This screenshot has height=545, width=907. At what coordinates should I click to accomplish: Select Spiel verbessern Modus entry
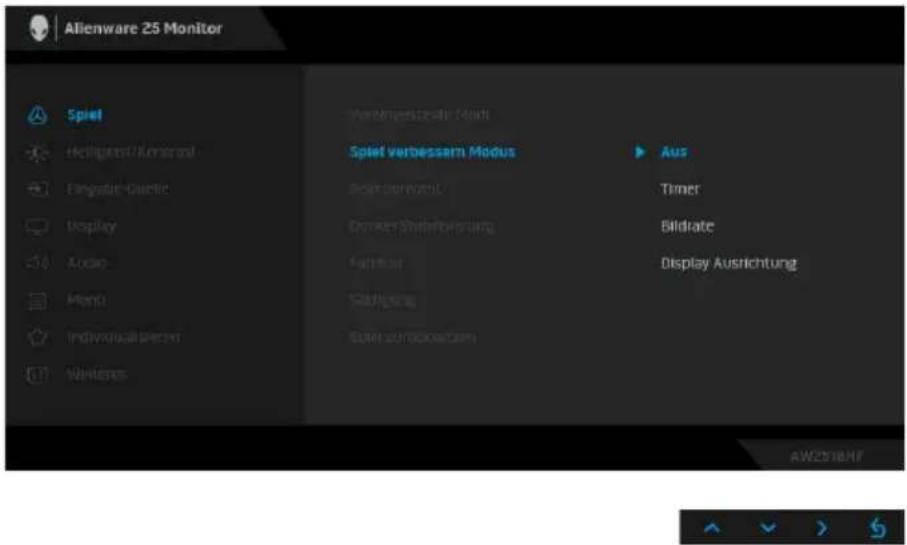[432, 152]
